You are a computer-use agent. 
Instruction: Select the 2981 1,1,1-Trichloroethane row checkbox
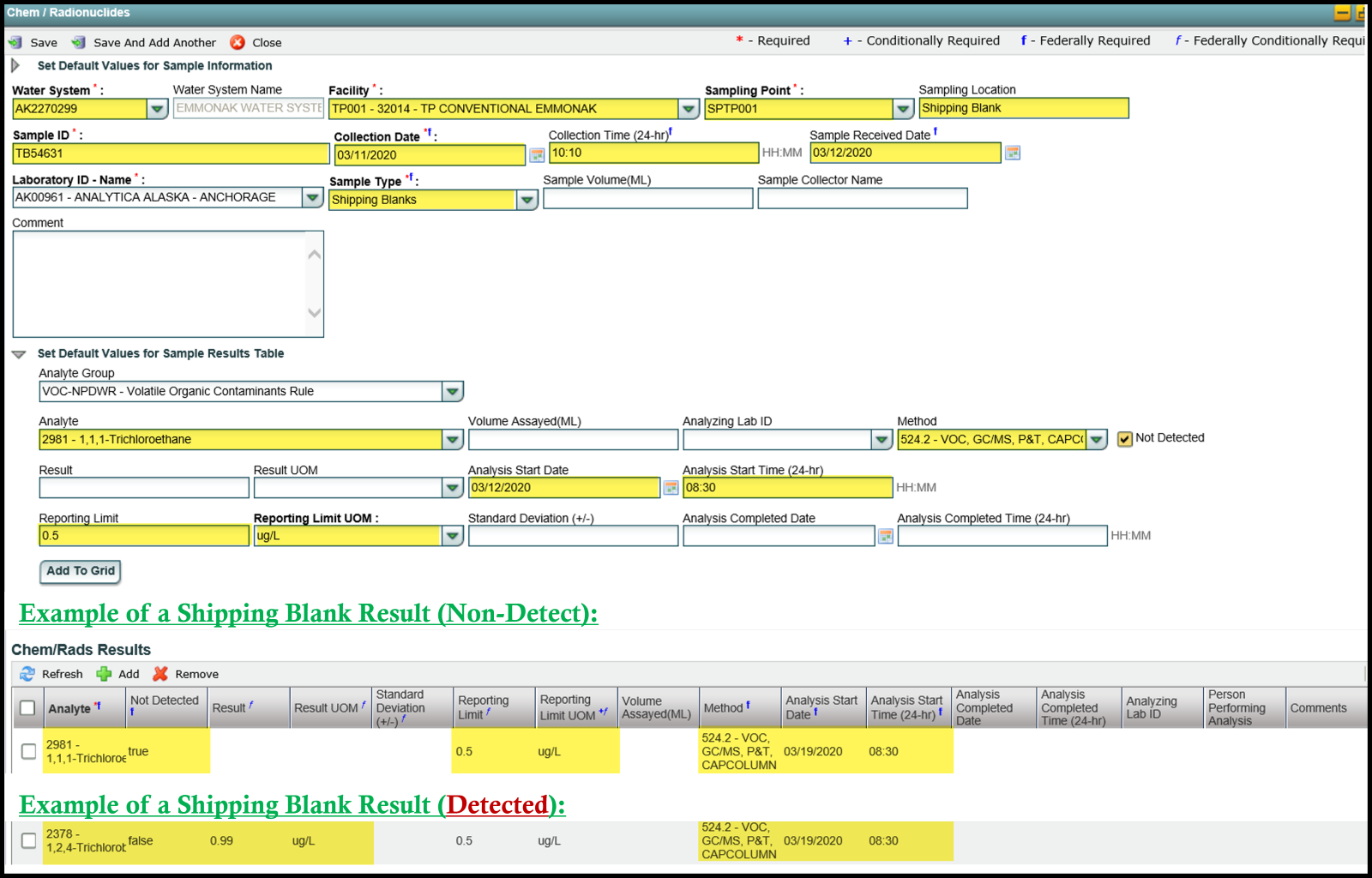28,751
